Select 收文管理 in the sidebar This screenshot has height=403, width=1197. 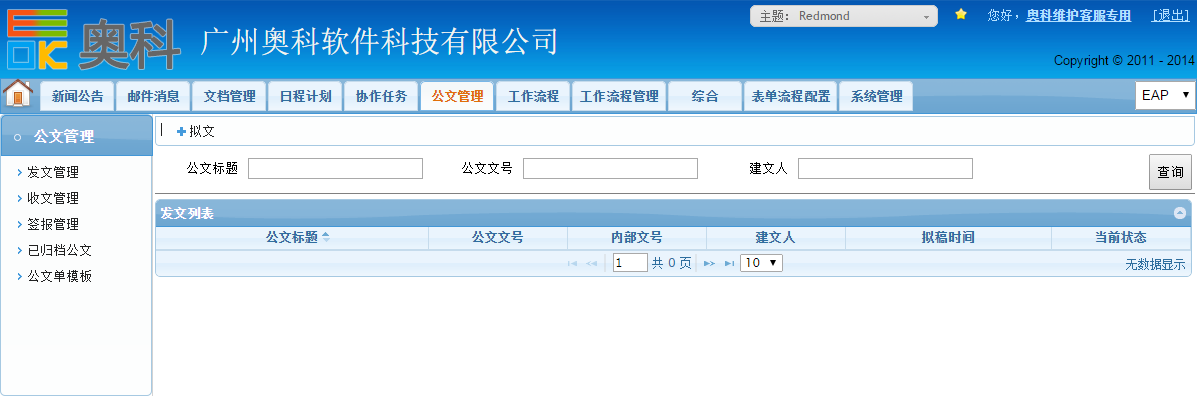tap(53, 198)
